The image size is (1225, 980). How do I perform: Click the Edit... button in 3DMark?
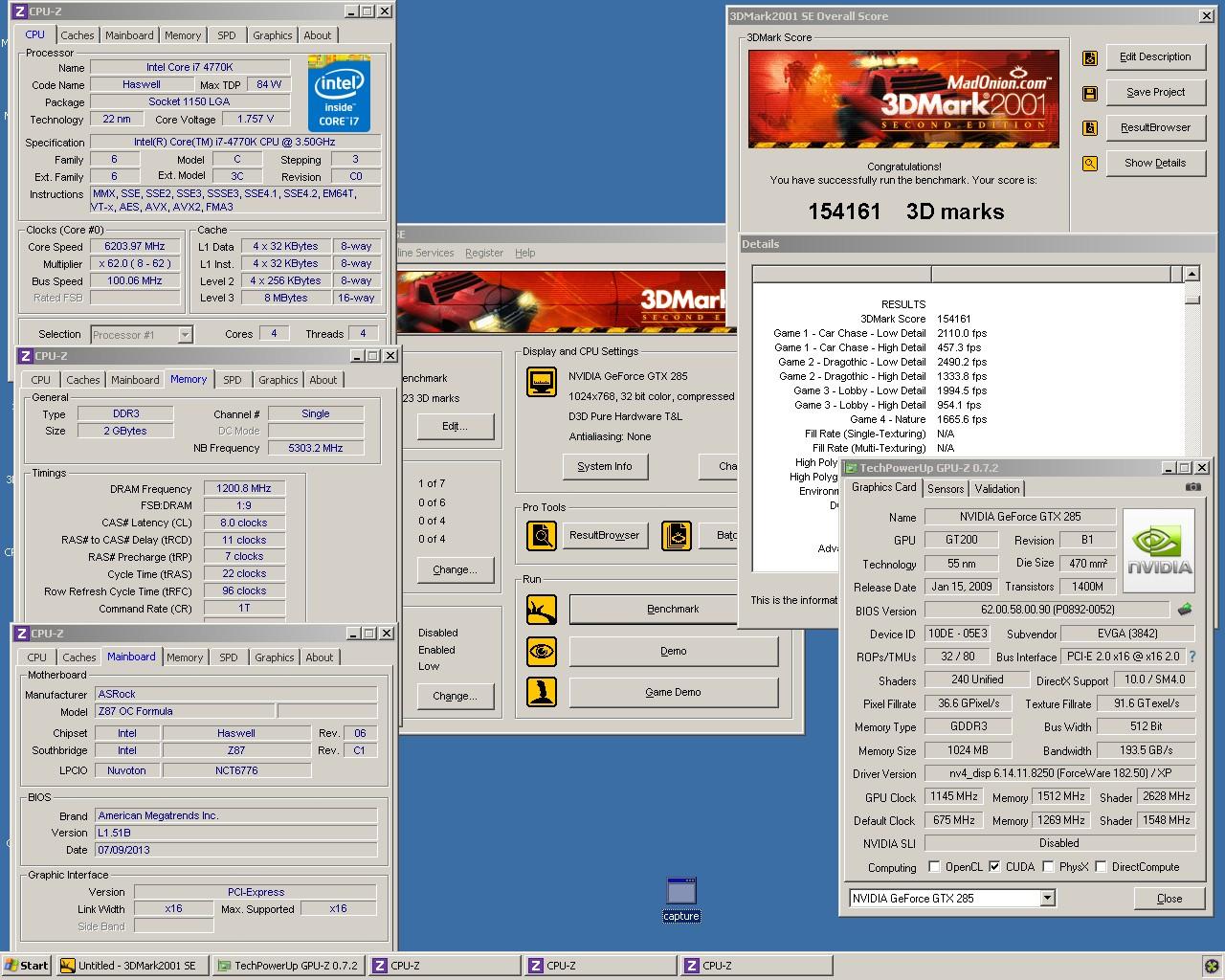[x=456, y=427]
